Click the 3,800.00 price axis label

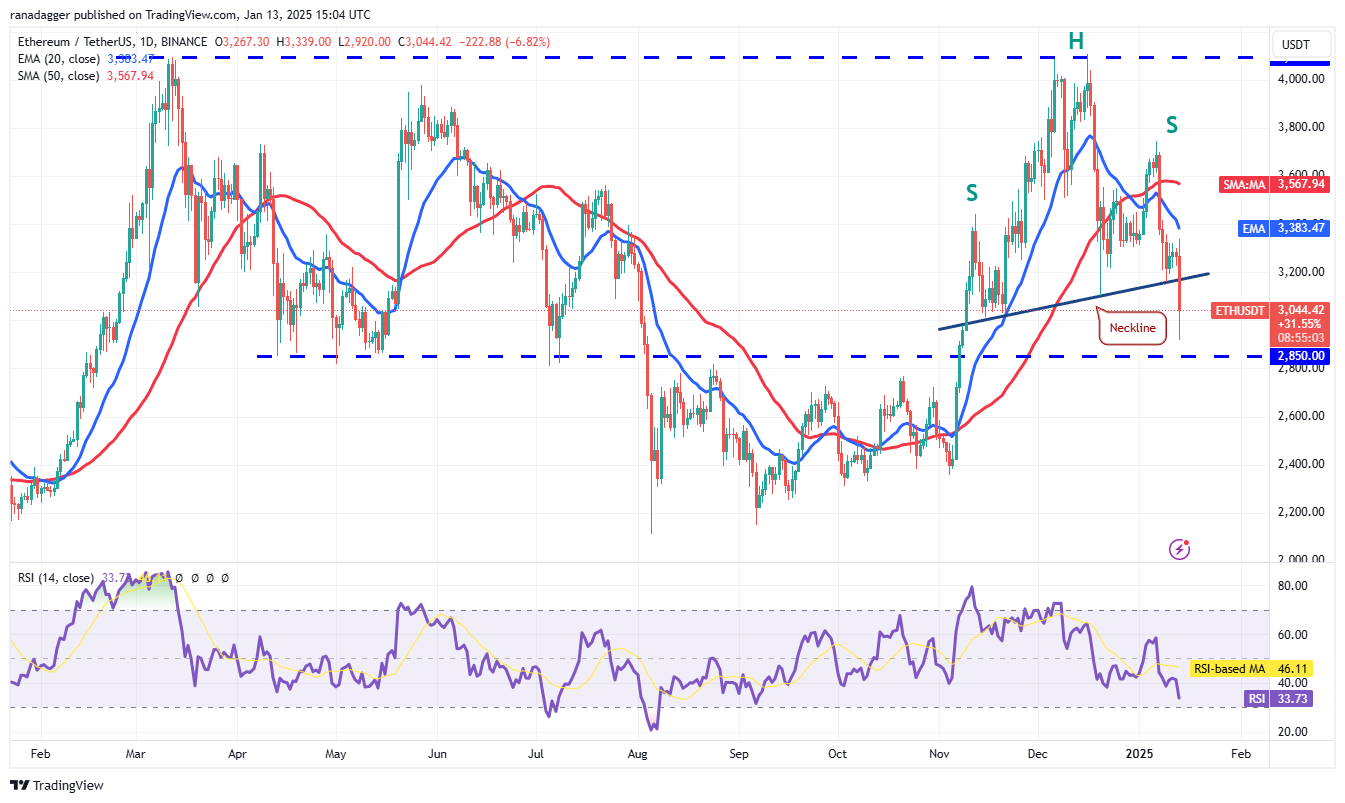click(1300, 127)
